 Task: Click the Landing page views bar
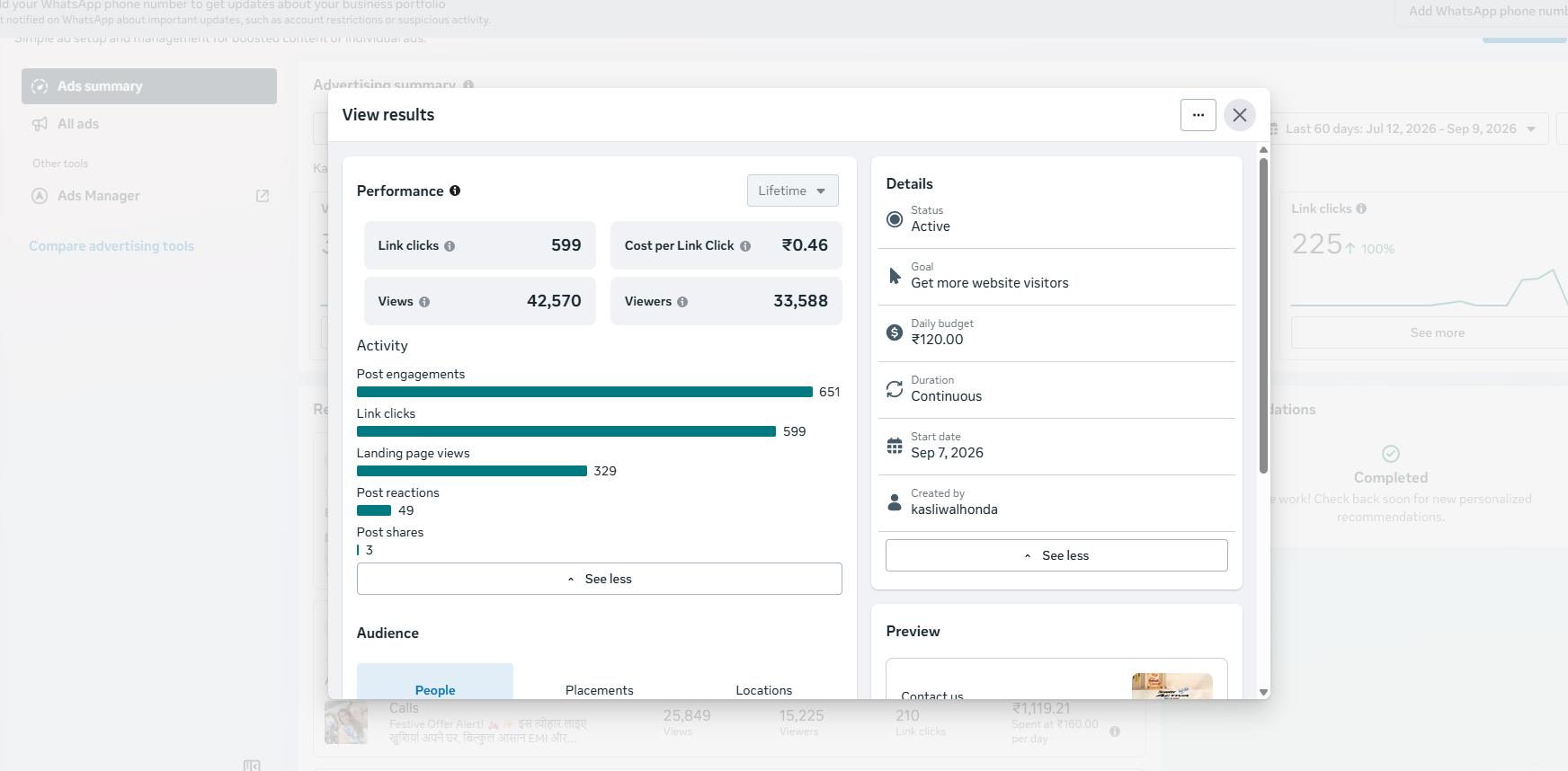471,471
